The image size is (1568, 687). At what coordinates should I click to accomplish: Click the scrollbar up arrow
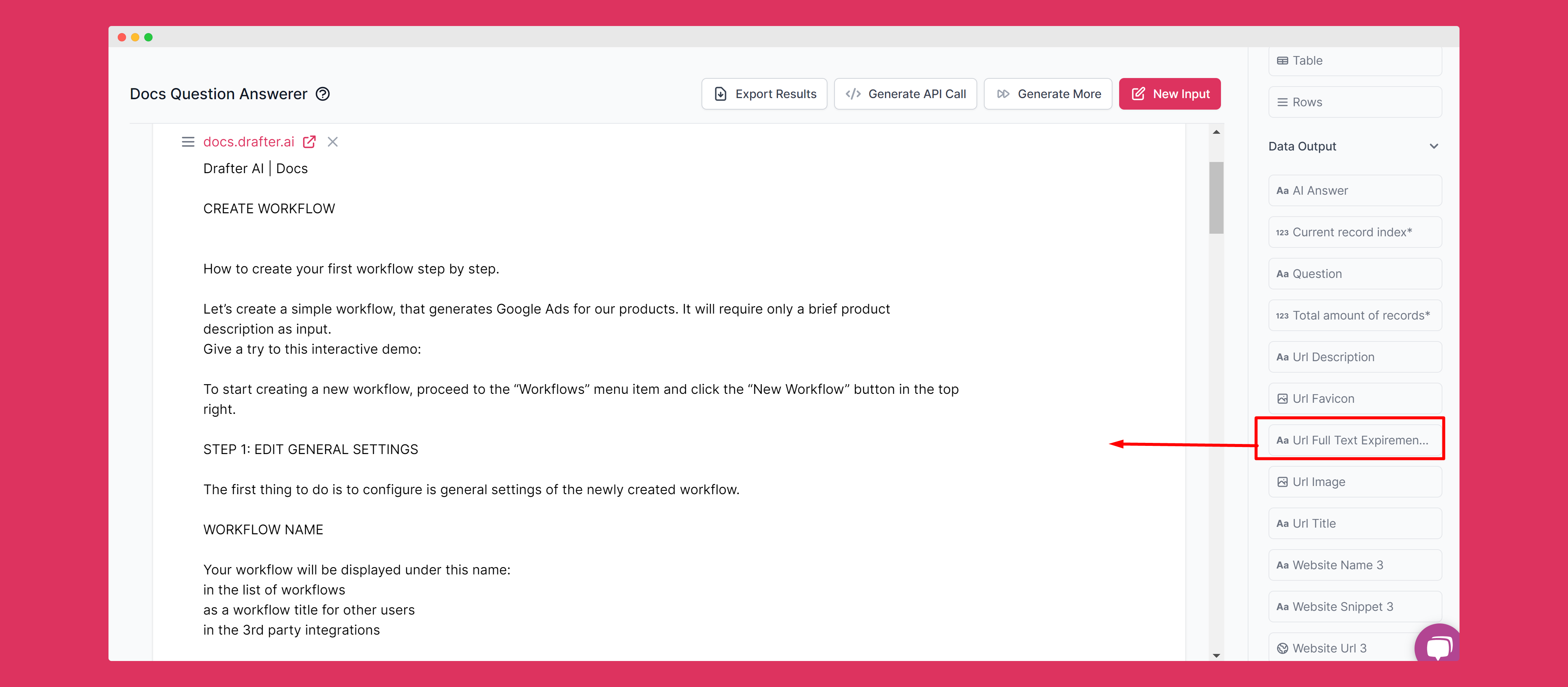tap(1215, 132)
